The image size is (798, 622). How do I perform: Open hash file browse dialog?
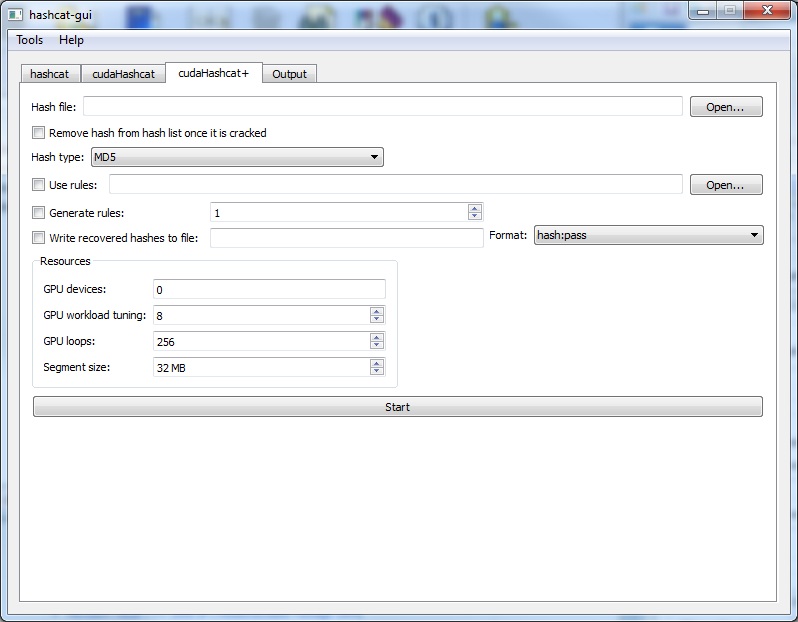tap(726, 106)
